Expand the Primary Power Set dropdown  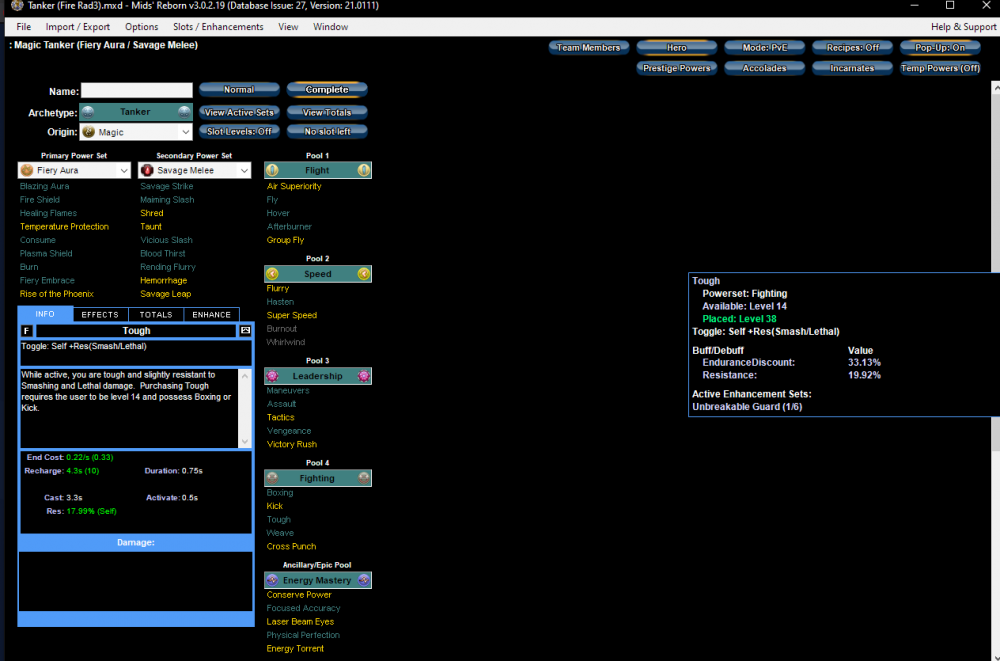tap(124, 171)
